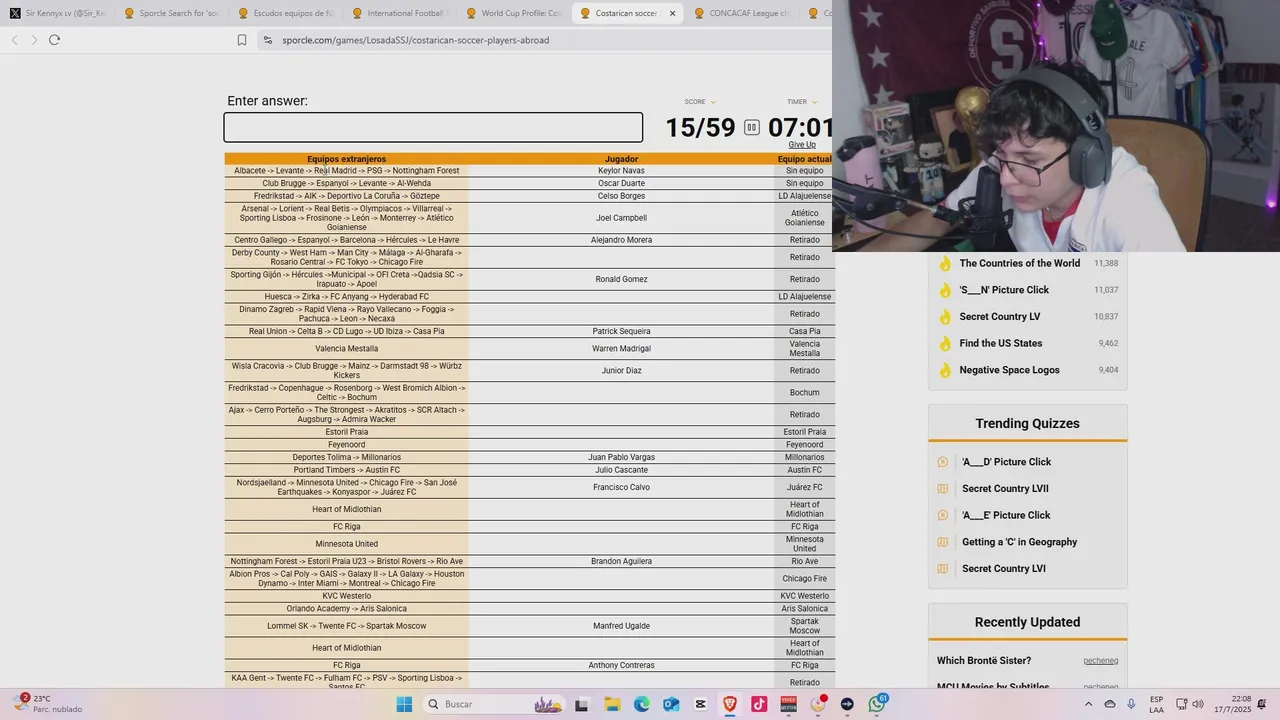Open Task View from the taskbar
This screenshot has height=720, width=1280.
pos(581,704)
